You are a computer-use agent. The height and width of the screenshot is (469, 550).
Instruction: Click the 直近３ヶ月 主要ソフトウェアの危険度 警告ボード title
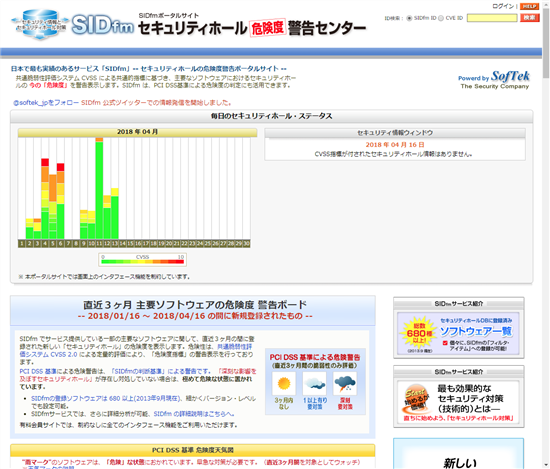pyautogui.click(x=195, y=304)
